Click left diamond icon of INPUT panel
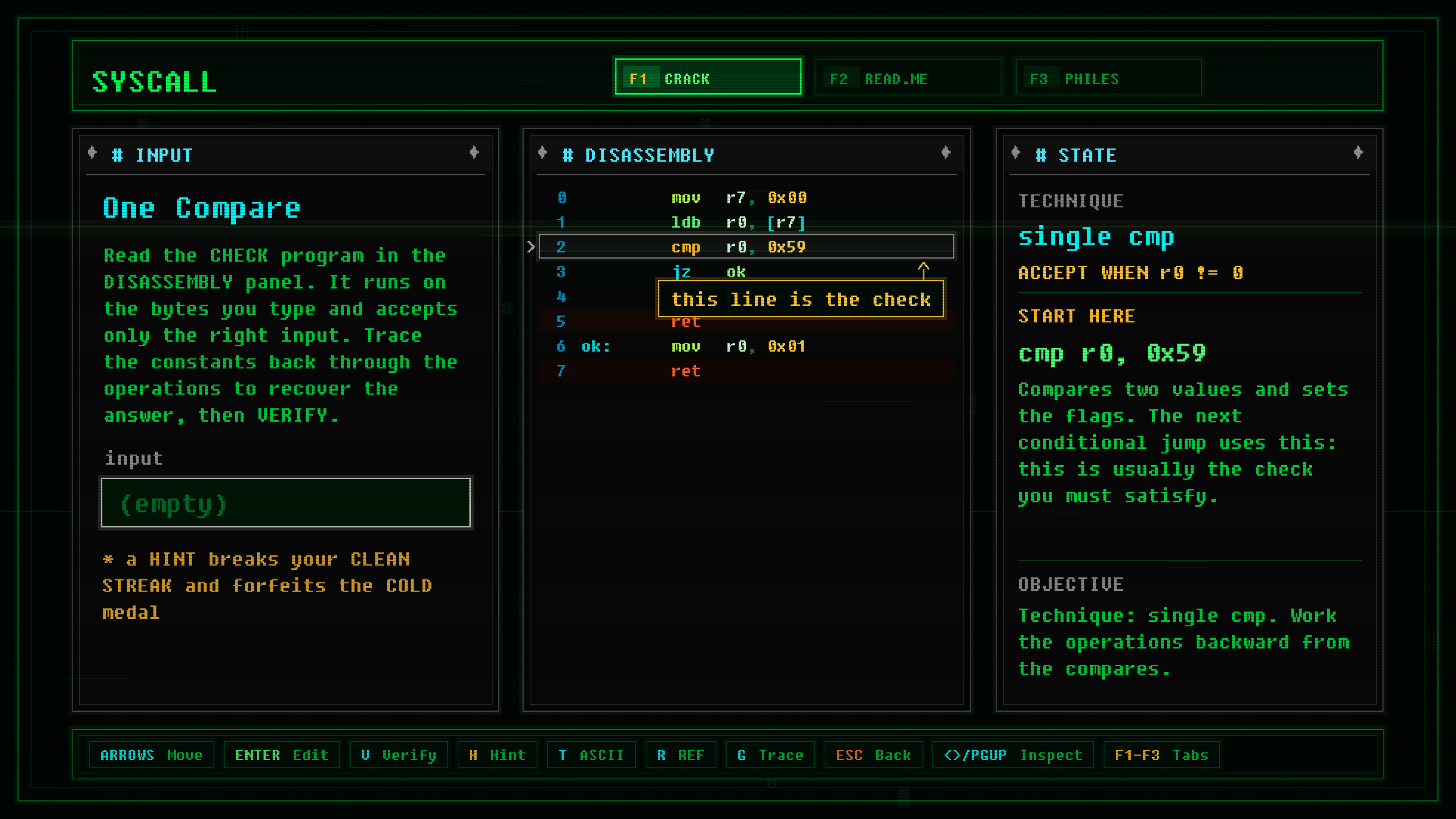Screen dimensions: 1456x819 coord(92,152)
